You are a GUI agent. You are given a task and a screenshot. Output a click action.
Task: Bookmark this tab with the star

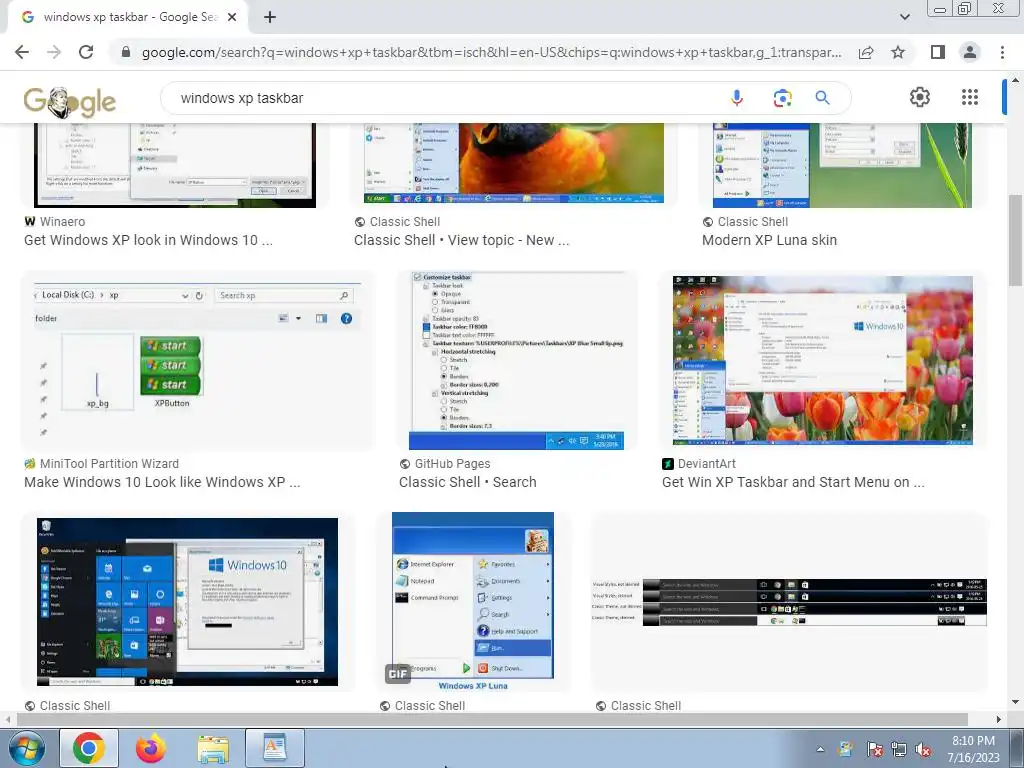click(x=898, y=52)
